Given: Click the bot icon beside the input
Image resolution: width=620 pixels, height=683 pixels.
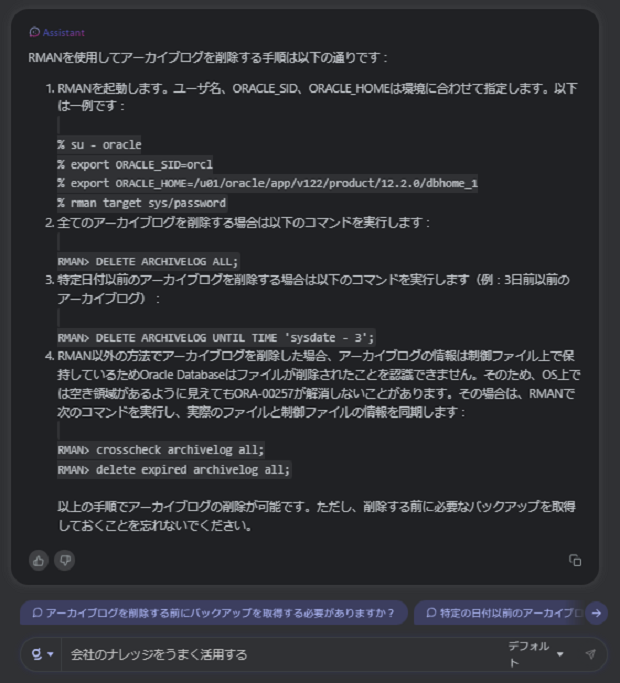Looking at the screenshot, I should click(37, 654).
